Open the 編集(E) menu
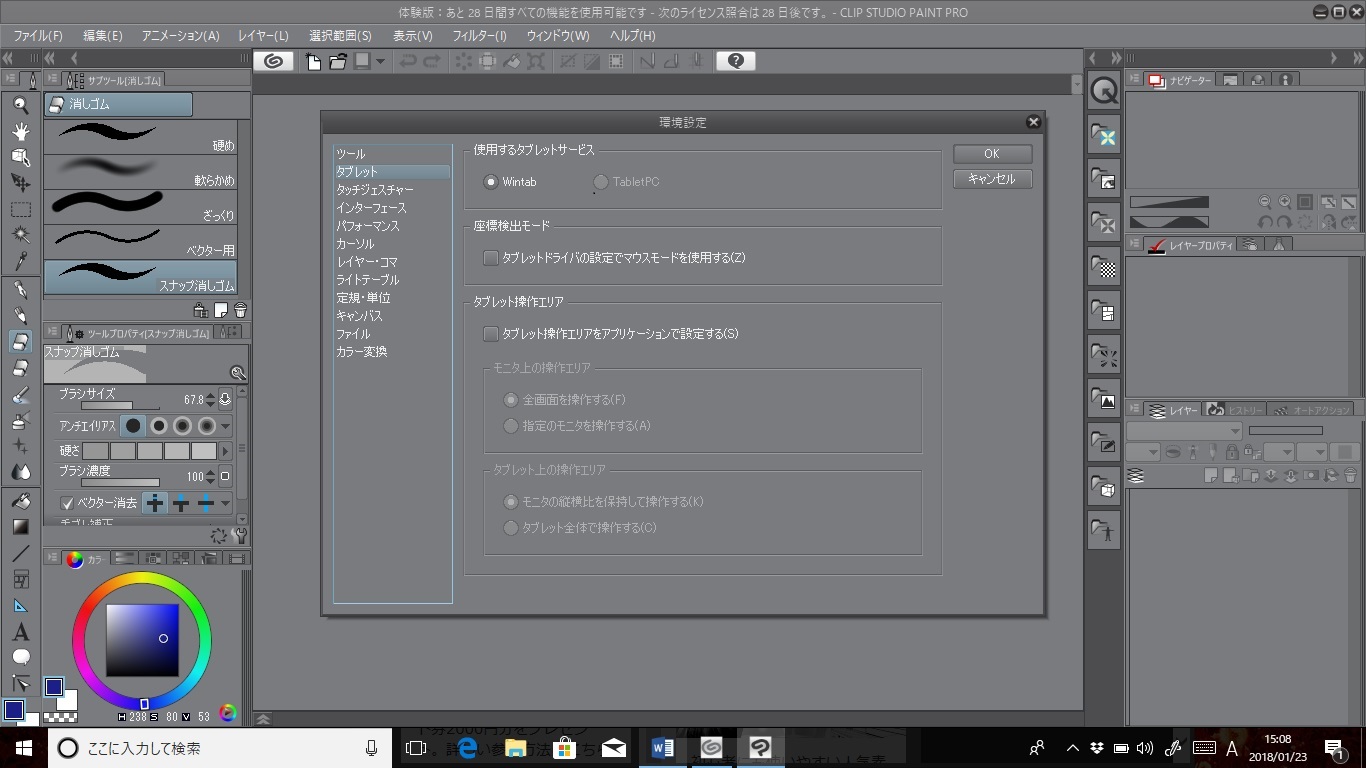The height and width of the screenshot is (768, 1366). click(x=103, y=36)
